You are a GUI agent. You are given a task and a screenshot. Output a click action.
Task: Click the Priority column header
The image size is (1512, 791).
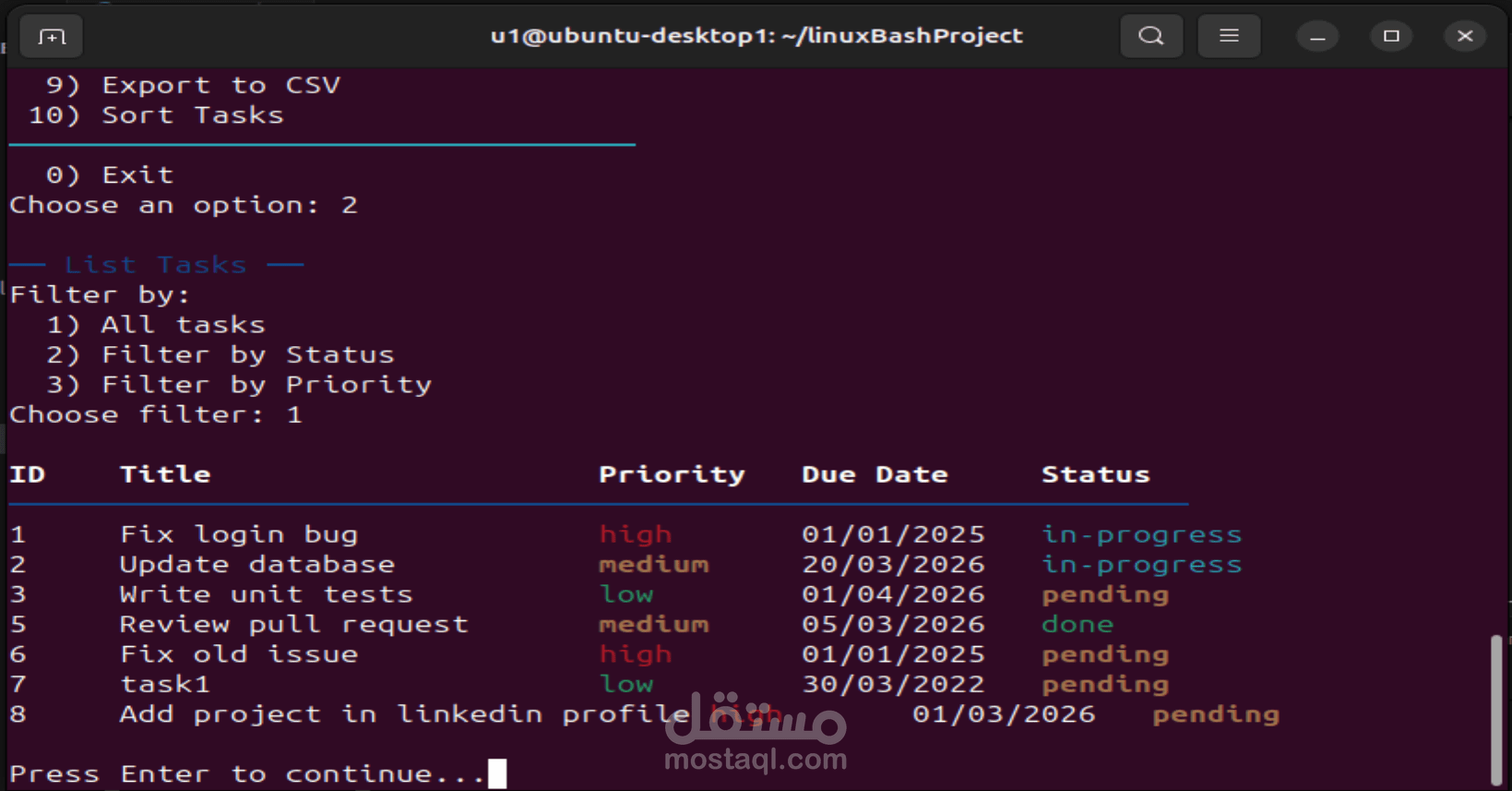click(672, 474)
